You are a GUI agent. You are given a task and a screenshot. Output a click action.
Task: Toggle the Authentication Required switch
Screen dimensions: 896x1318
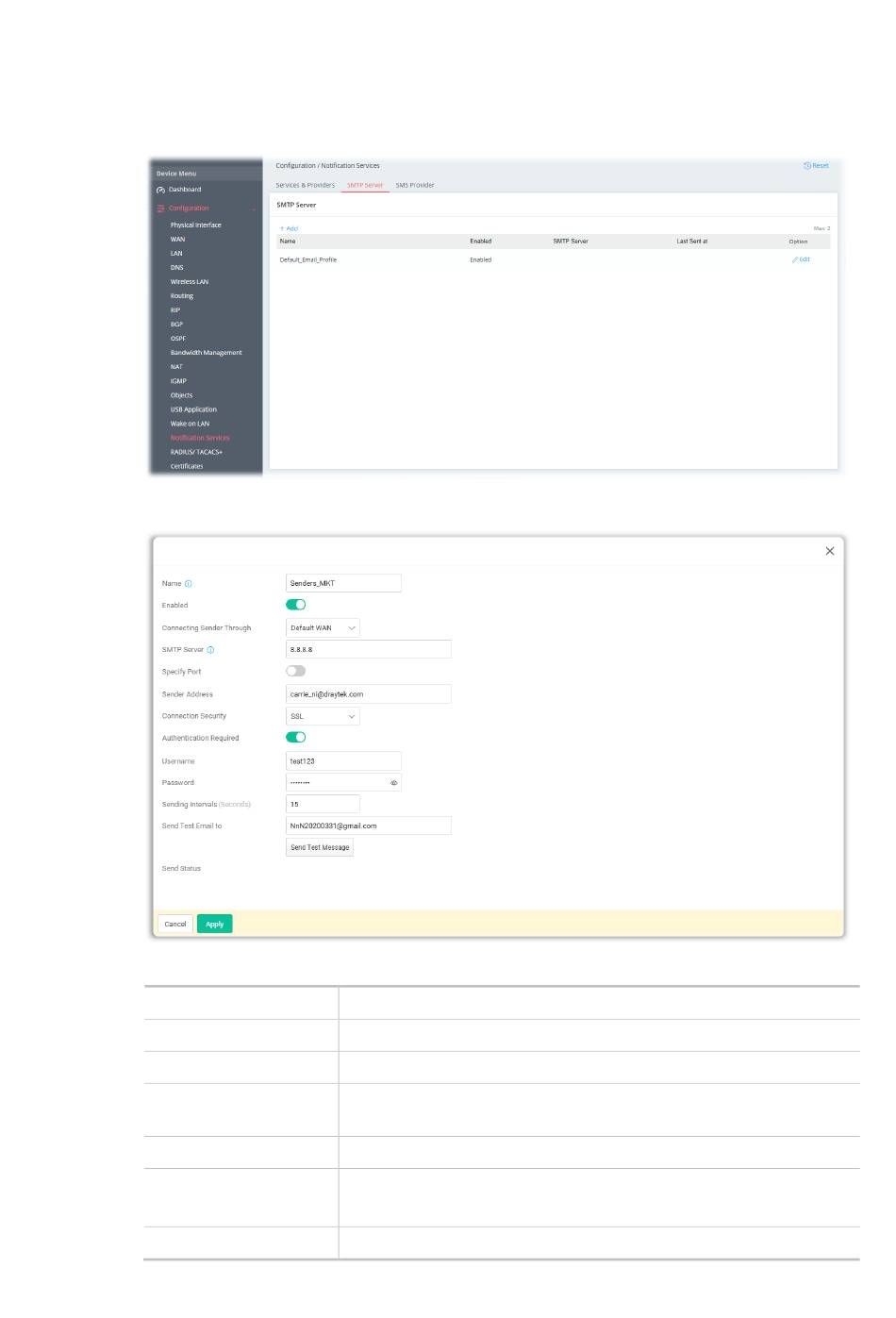click(x=296, y=738)
